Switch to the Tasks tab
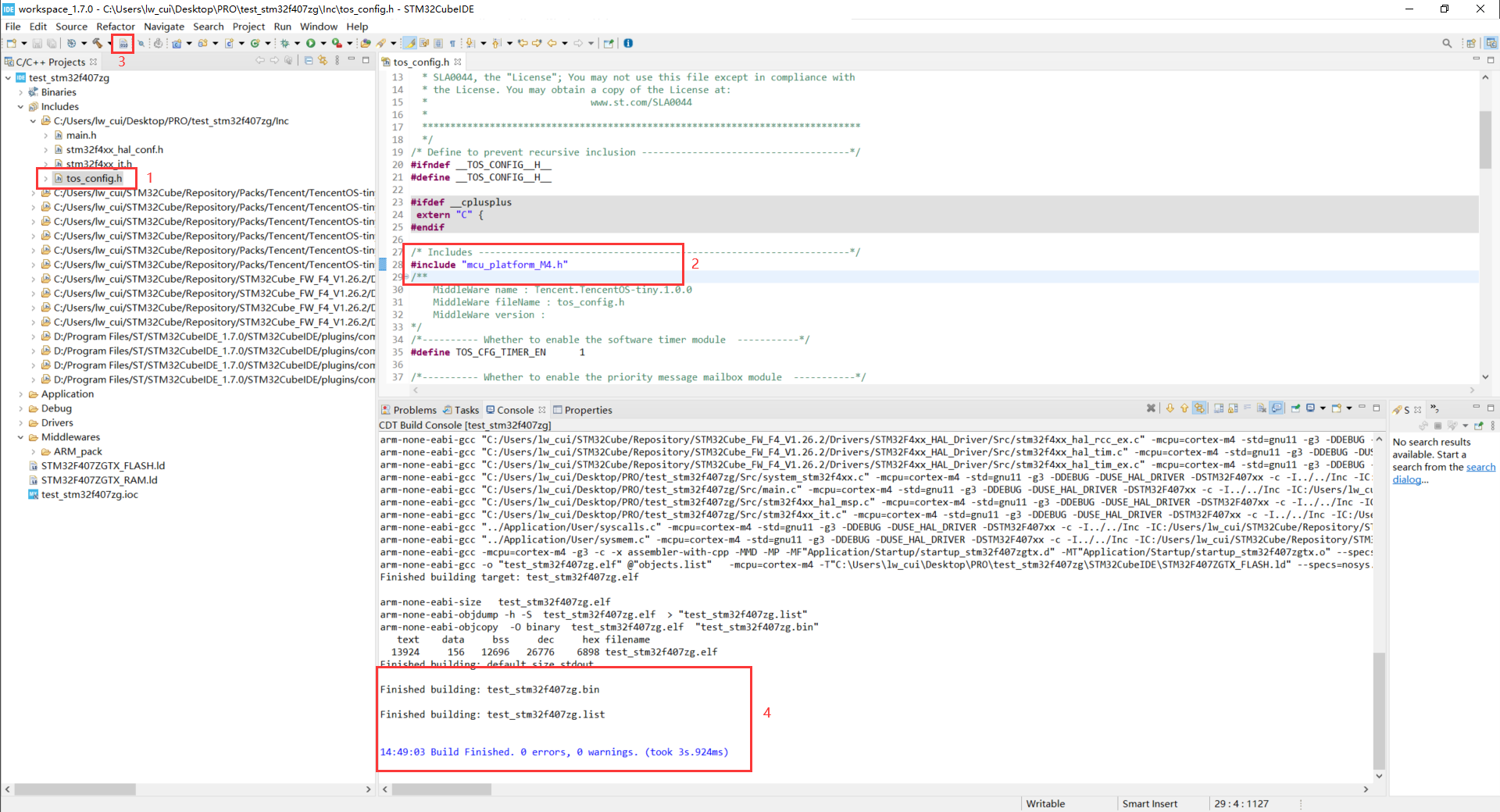The width and height of the screenshot is (1500, 812). (461, 410)
